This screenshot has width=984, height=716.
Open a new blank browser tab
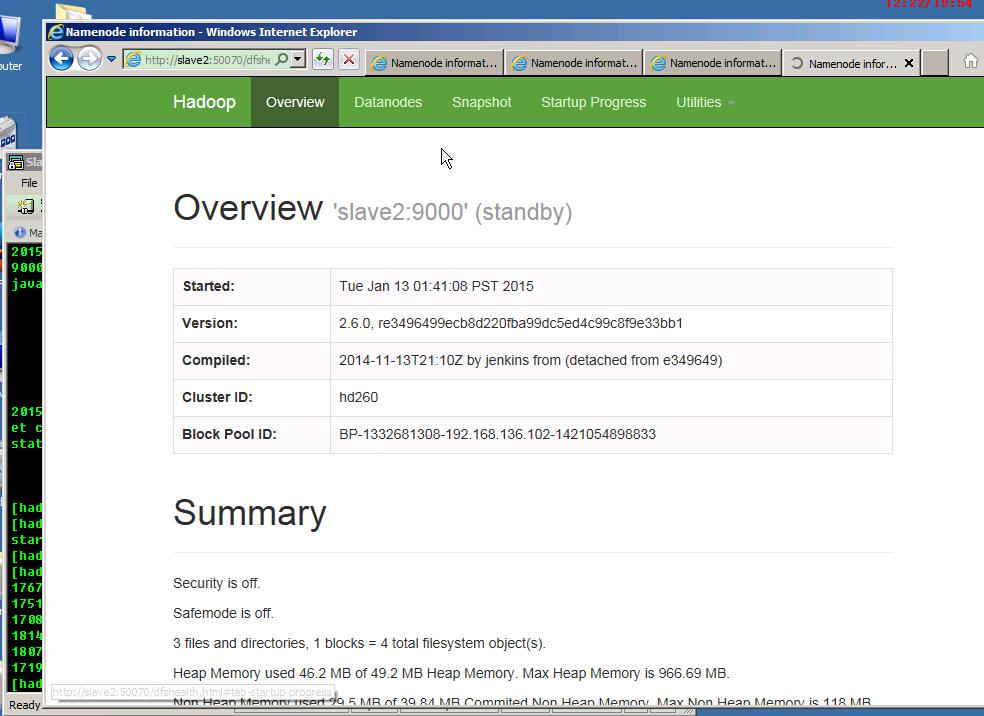(x=935, y=63)
